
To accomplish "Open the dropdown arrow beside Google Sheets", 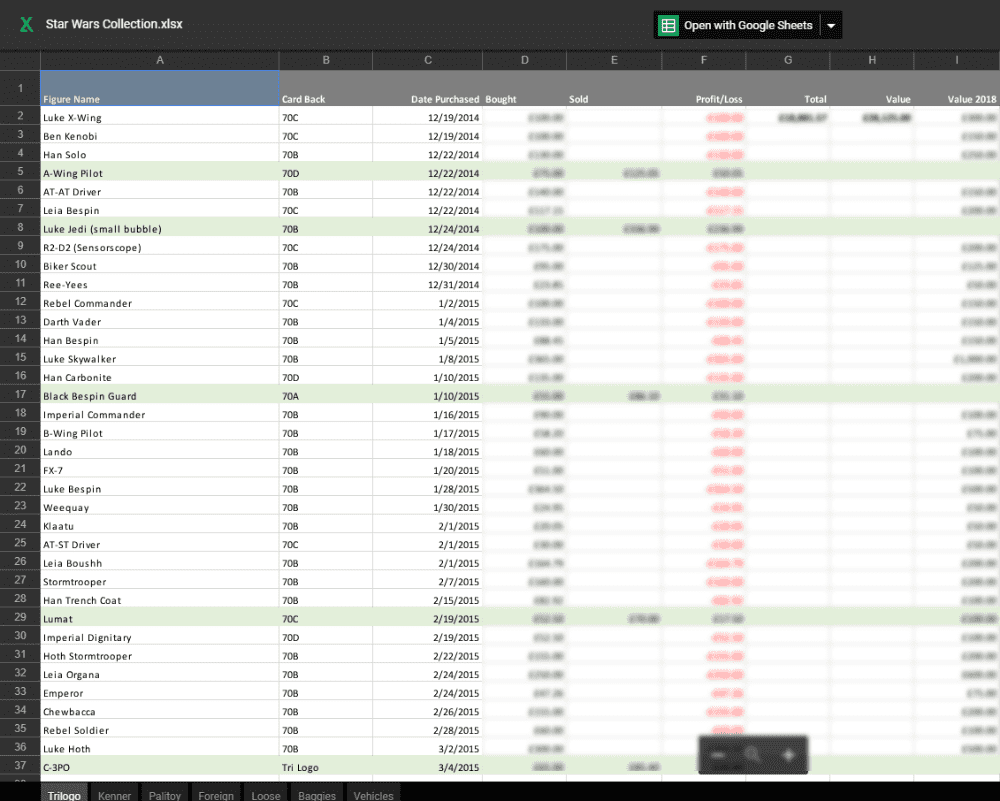I will tap(831, 26).
